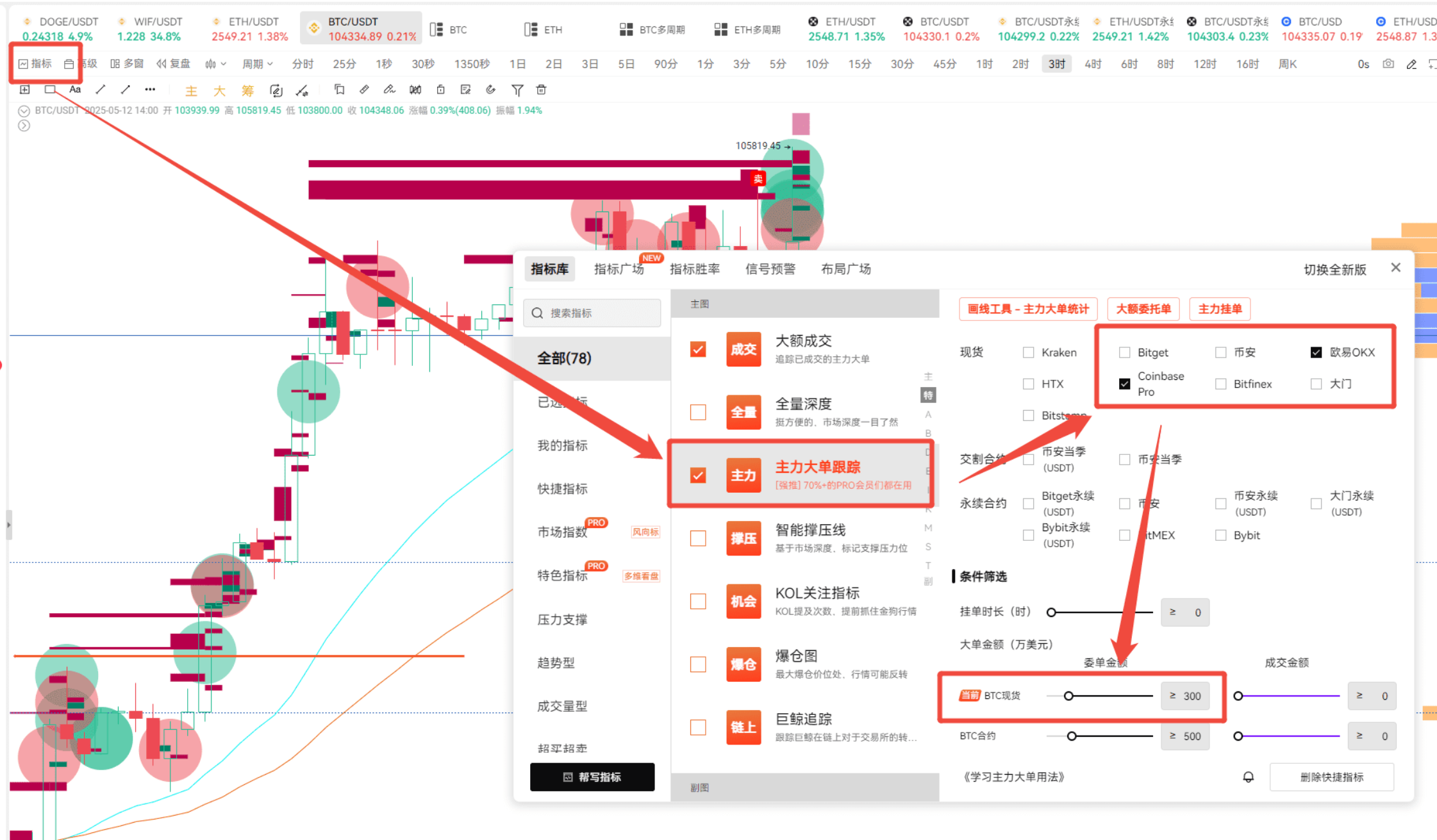Open the 《学习主力大单用法》 link
The height and width of the screenshot is (840, 1437).
(x=1013, y=777)
